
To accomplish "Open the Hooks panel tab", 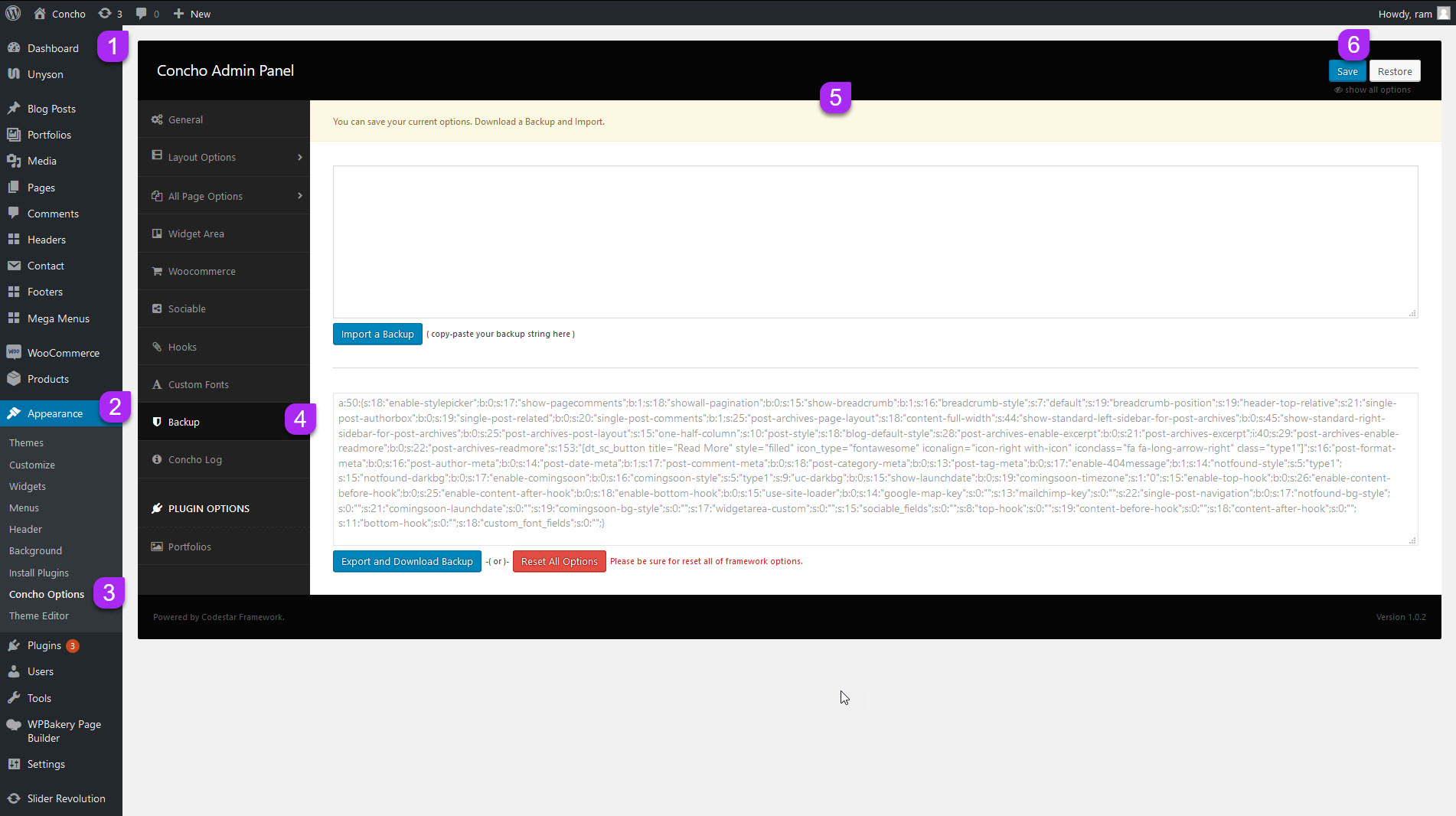I will pos(224,347).
